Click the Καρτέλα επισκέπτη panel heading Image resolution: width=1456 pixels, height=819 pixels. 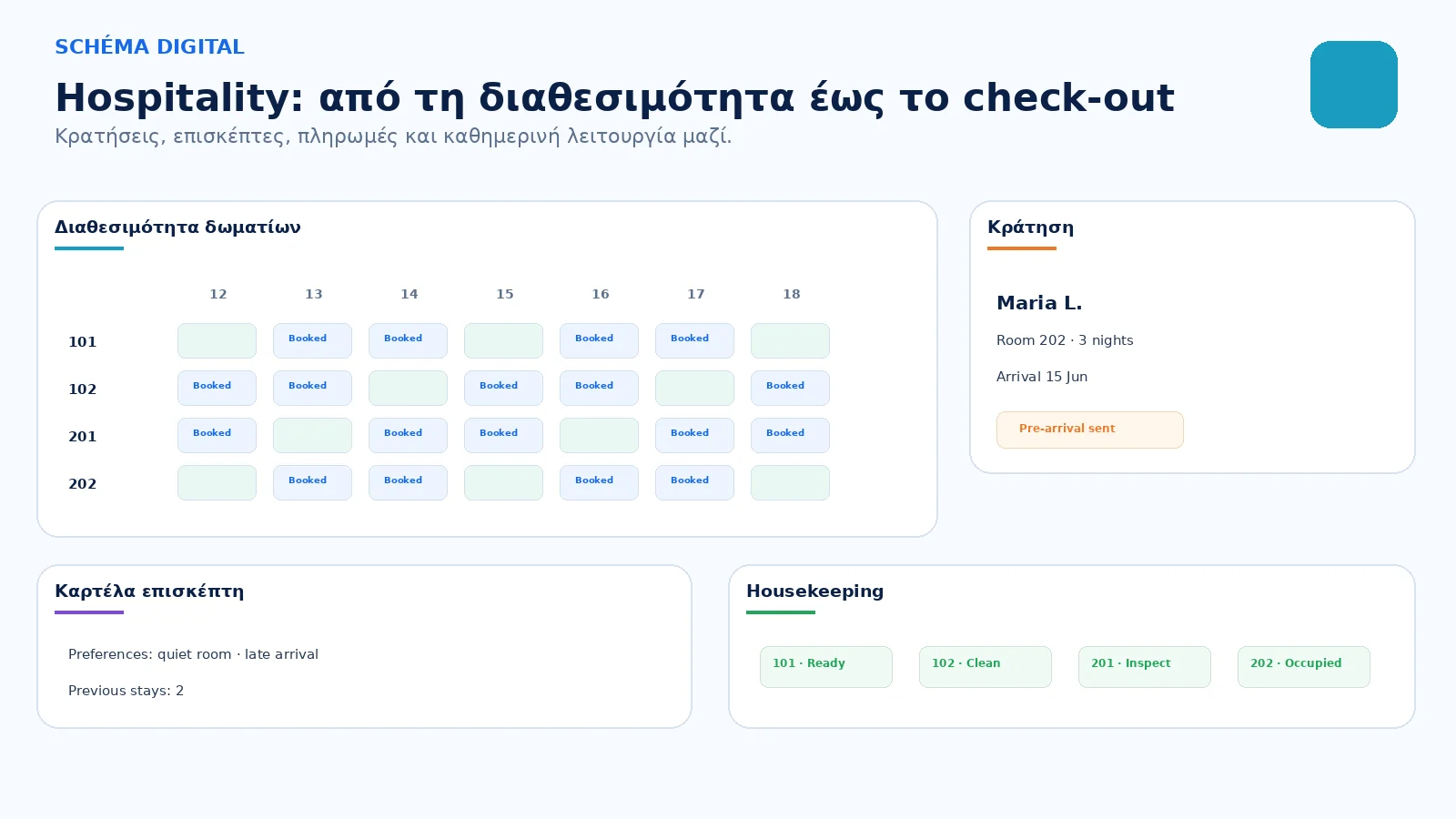coord(149,591)
